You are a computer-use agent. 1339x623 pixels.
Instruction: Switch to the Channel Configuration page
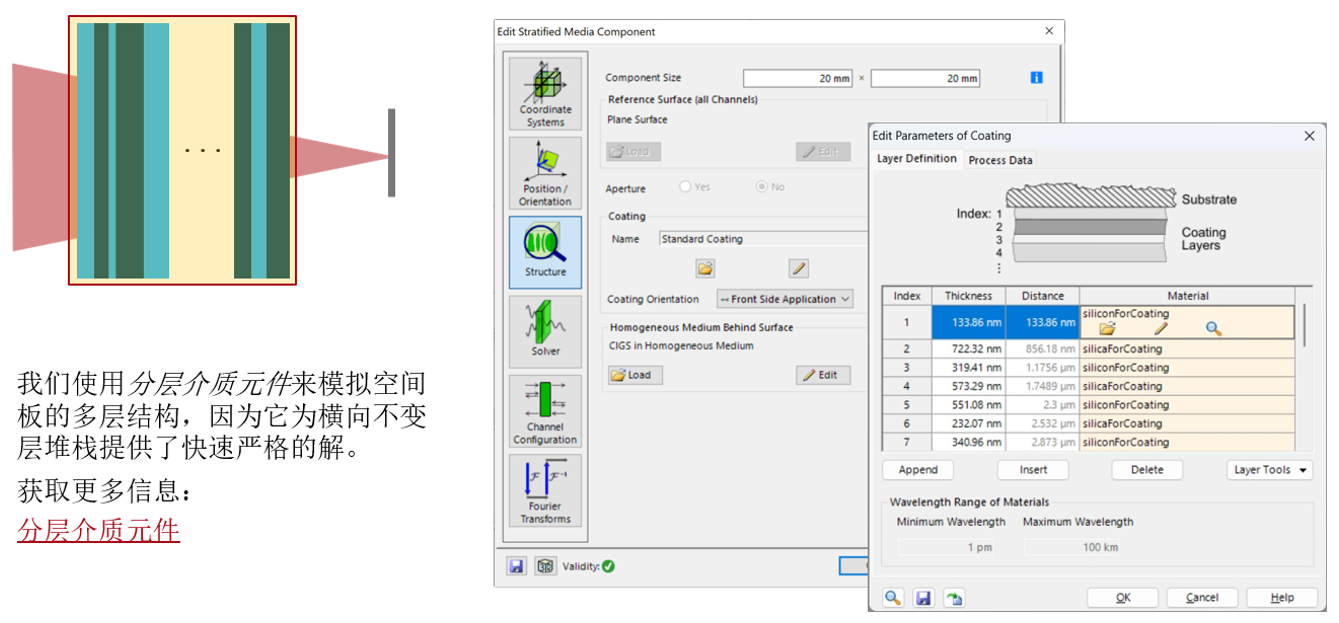click(545, 410)
